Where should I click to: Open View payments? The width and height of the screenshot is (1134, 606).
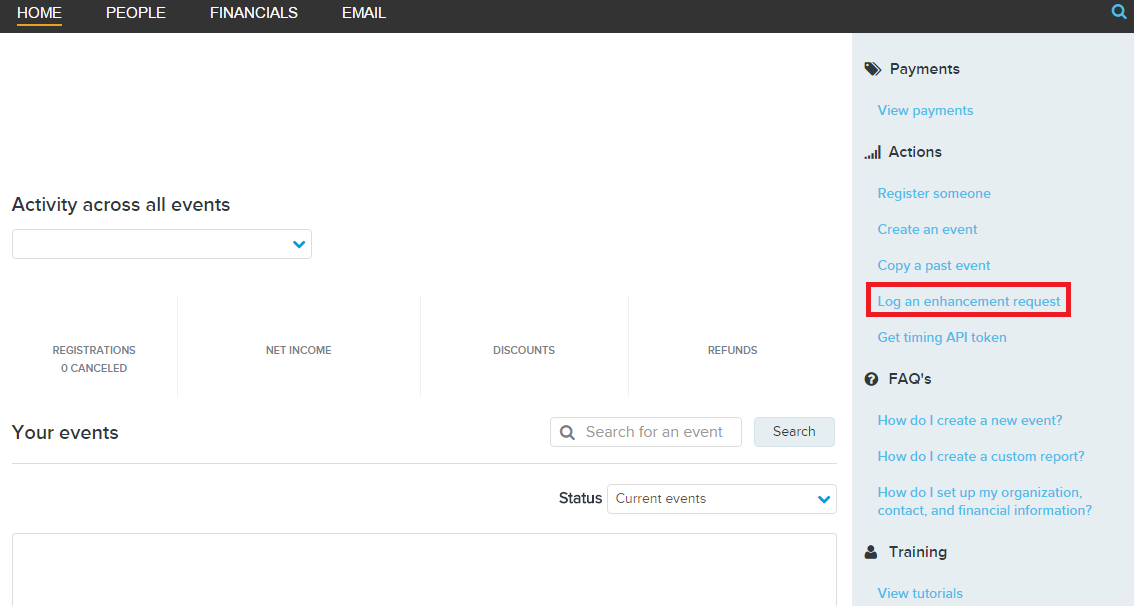tap(924, 110)
